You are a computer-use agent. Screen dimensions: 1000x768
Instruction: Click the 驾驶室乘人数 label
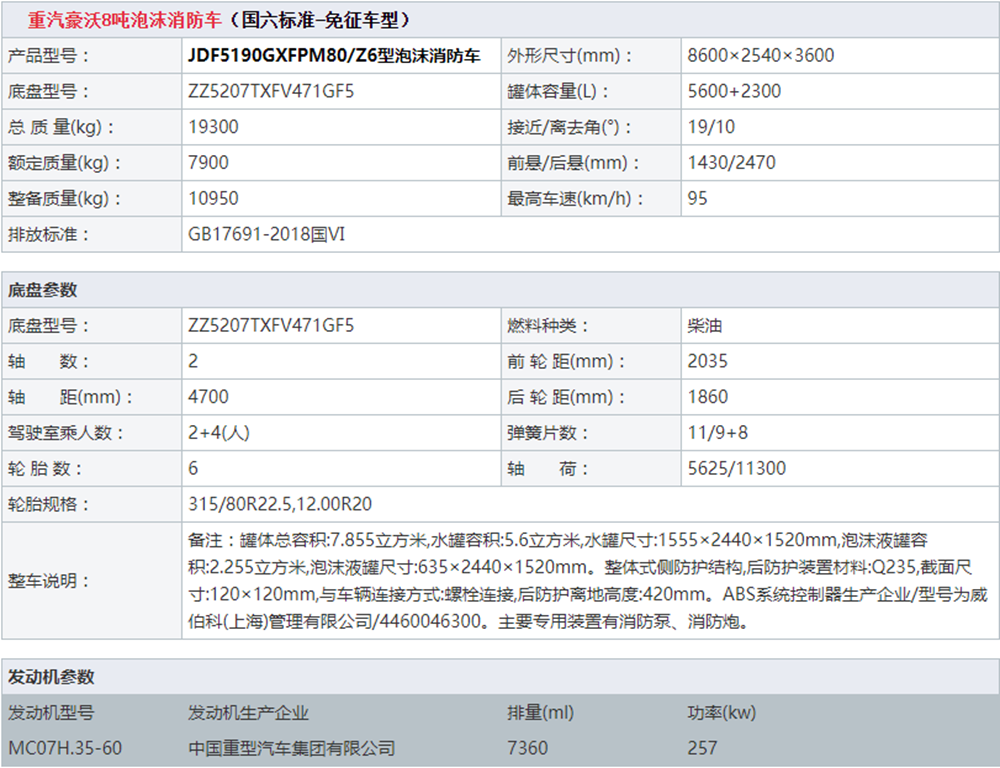pyautogui.click(x=66, y=433)
